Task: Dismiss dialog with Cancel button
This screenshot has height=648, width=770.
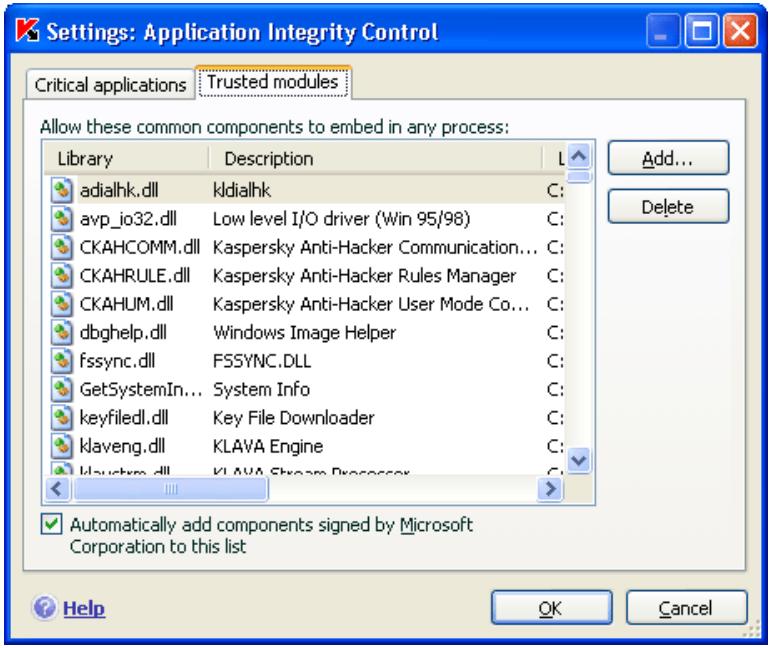Action: (687, 608)
